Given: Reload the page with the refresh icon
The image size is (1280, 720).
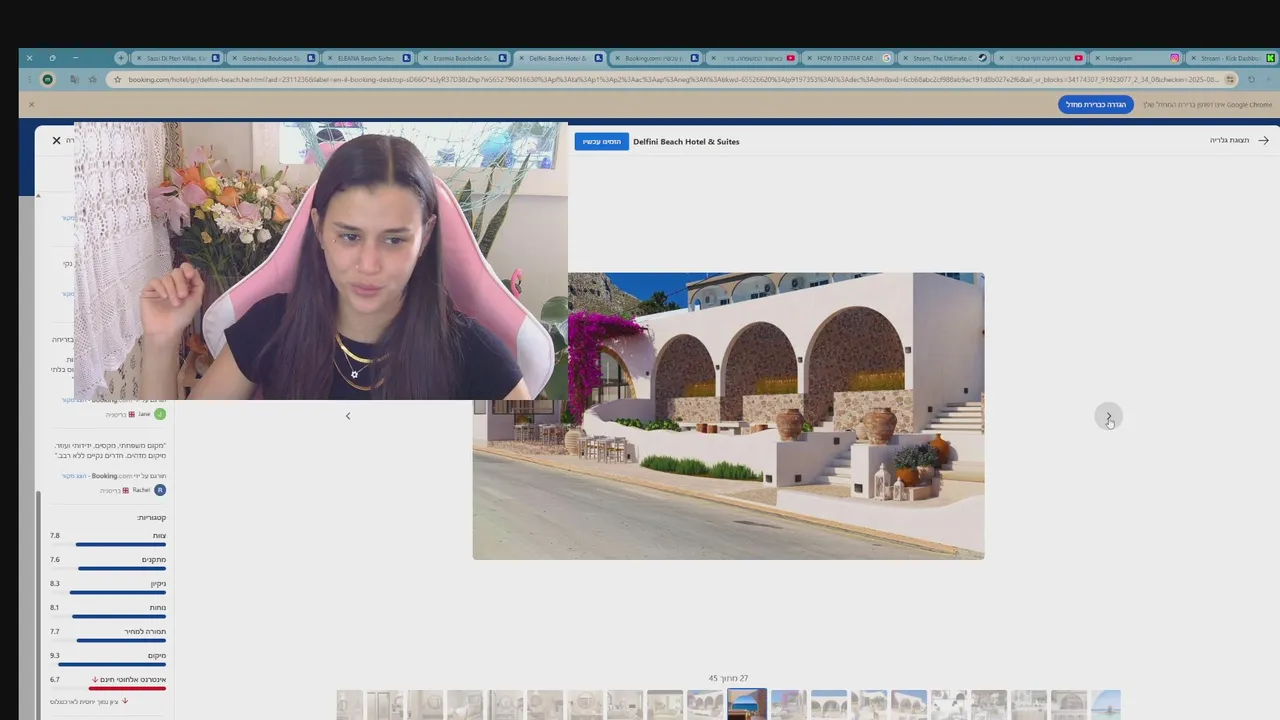Looking at the screenshot, I should coord(1251,80).
